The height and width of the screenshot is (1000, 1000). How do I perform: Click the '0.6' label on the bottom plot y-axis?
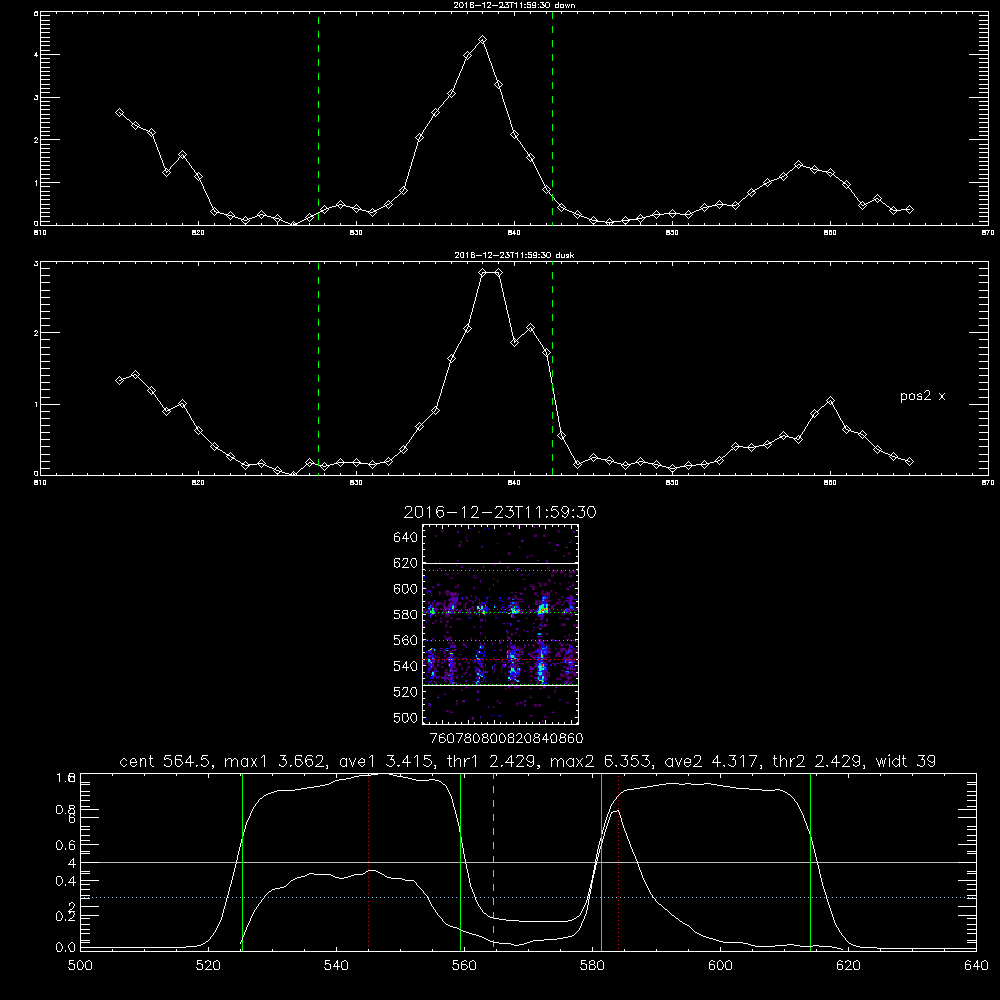[66, 845]
